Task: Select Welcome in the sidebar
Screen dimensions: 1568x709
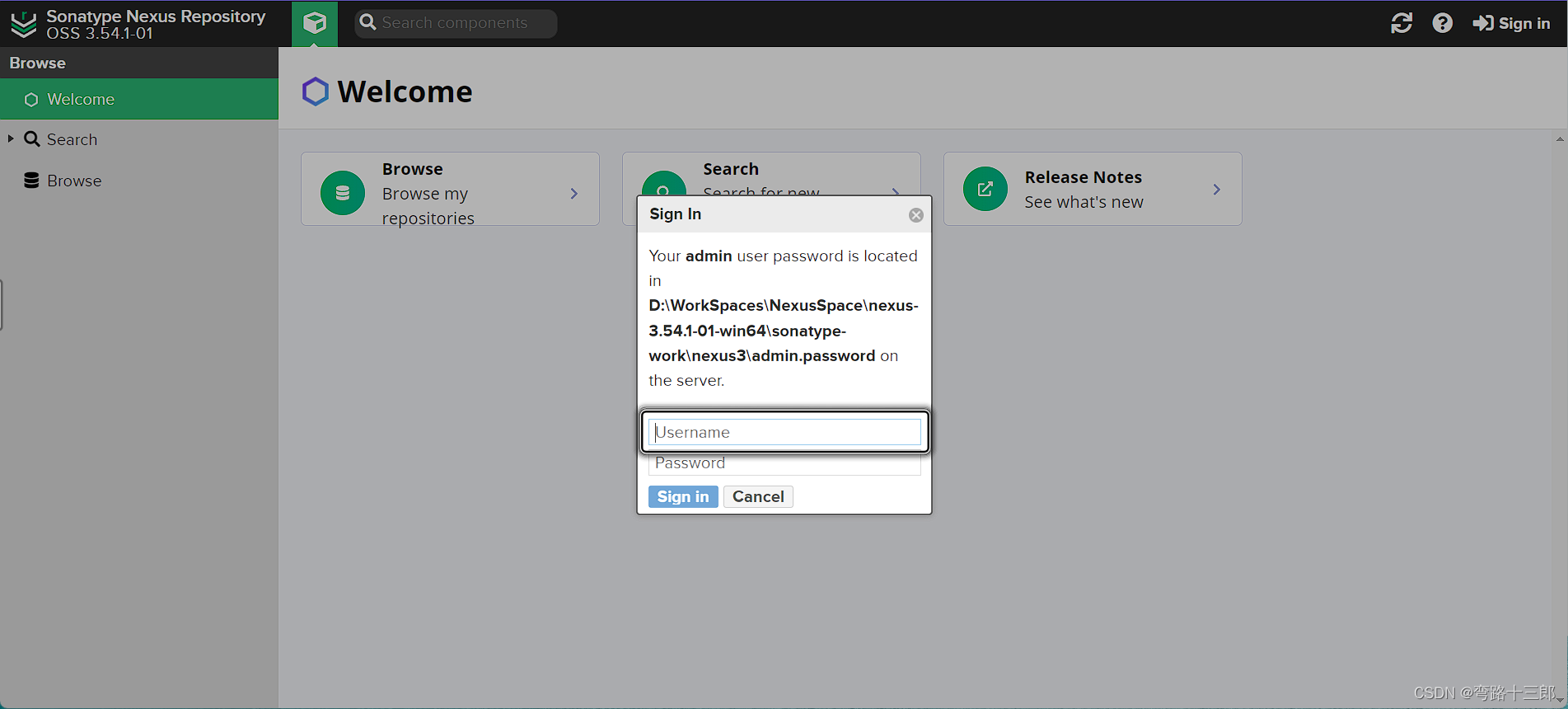Action: coord(139,99)
